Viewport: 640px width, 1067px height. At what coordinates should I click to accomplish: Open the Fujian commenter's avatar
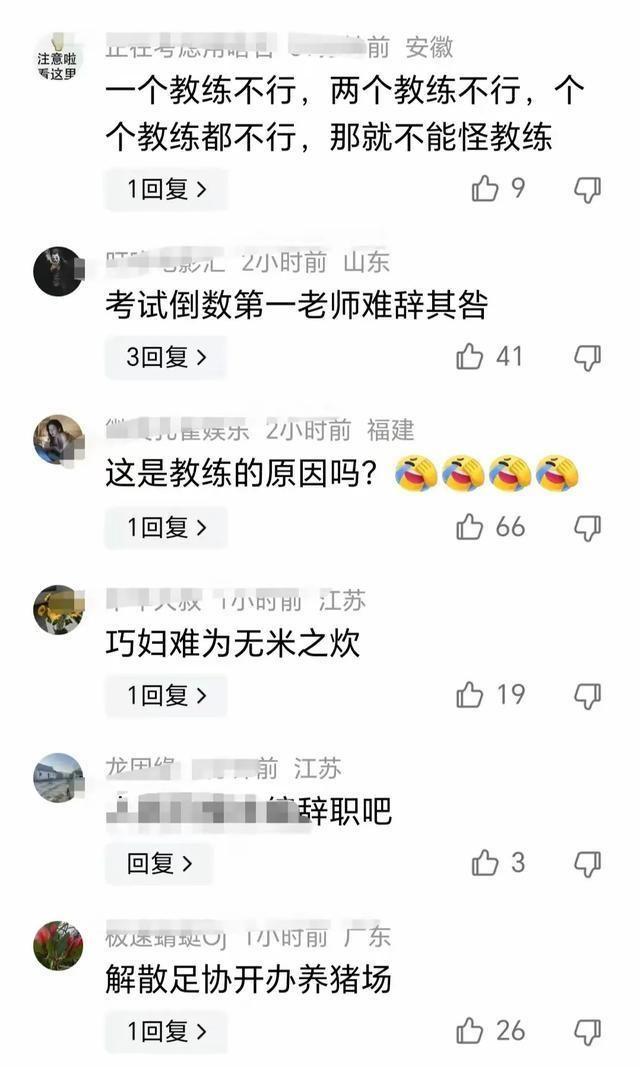(x=58, y=440)
